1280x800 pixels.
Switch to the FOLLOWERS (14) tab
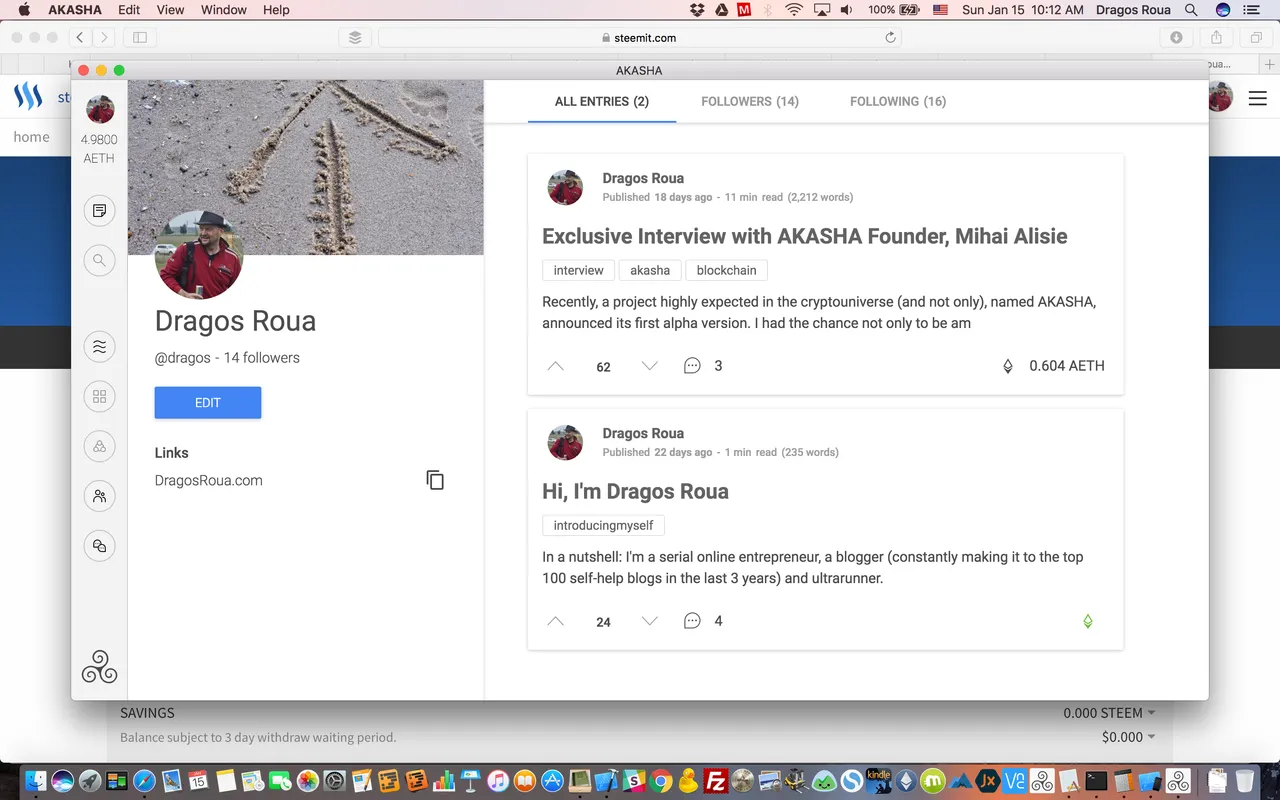tap(750, 101)
